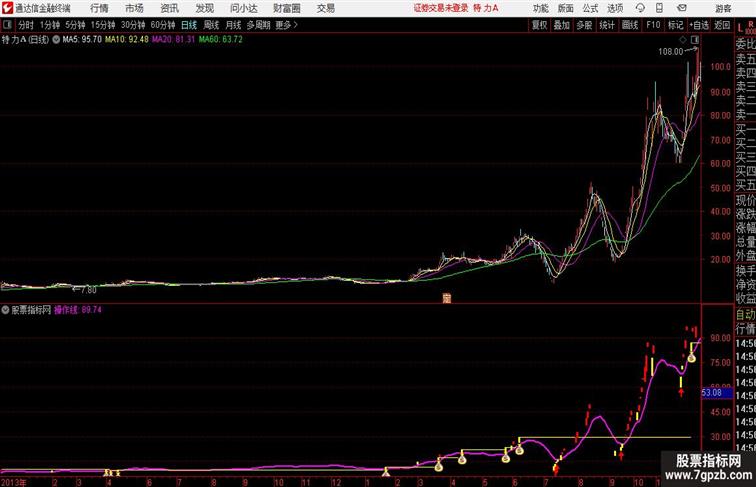The width and height of the screenshot is (756, 487).
Task: Click the round icon beside 股票指标网 indicator
Action: pos(5,310)
